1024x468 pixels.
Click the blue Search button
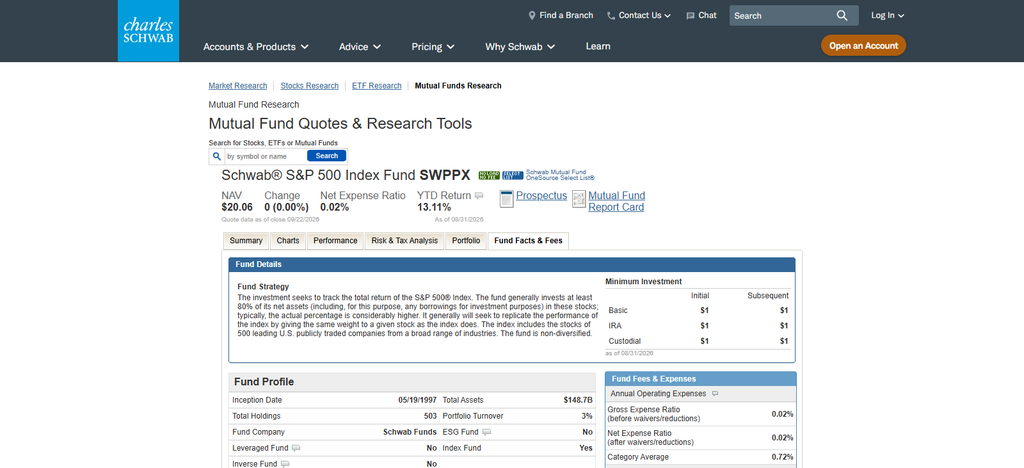tap(327, 156)
